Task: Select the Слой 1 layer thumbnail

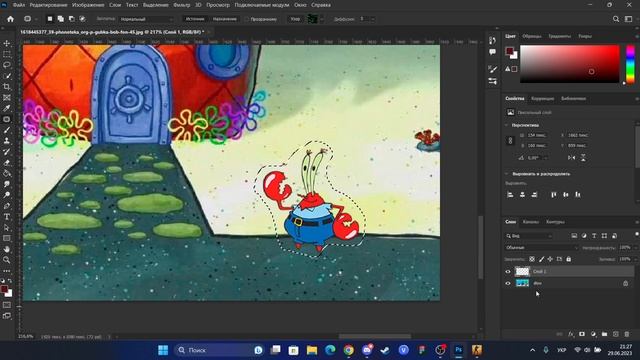Action: (522, 271)
